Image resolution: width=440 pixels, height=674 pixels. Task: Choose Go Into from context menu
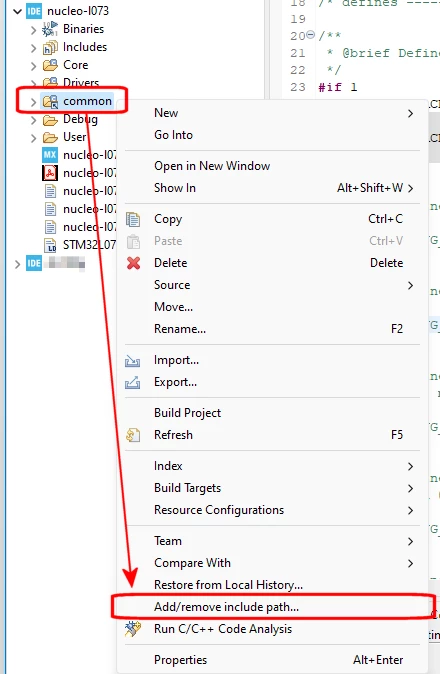click(x=272, y=135)
